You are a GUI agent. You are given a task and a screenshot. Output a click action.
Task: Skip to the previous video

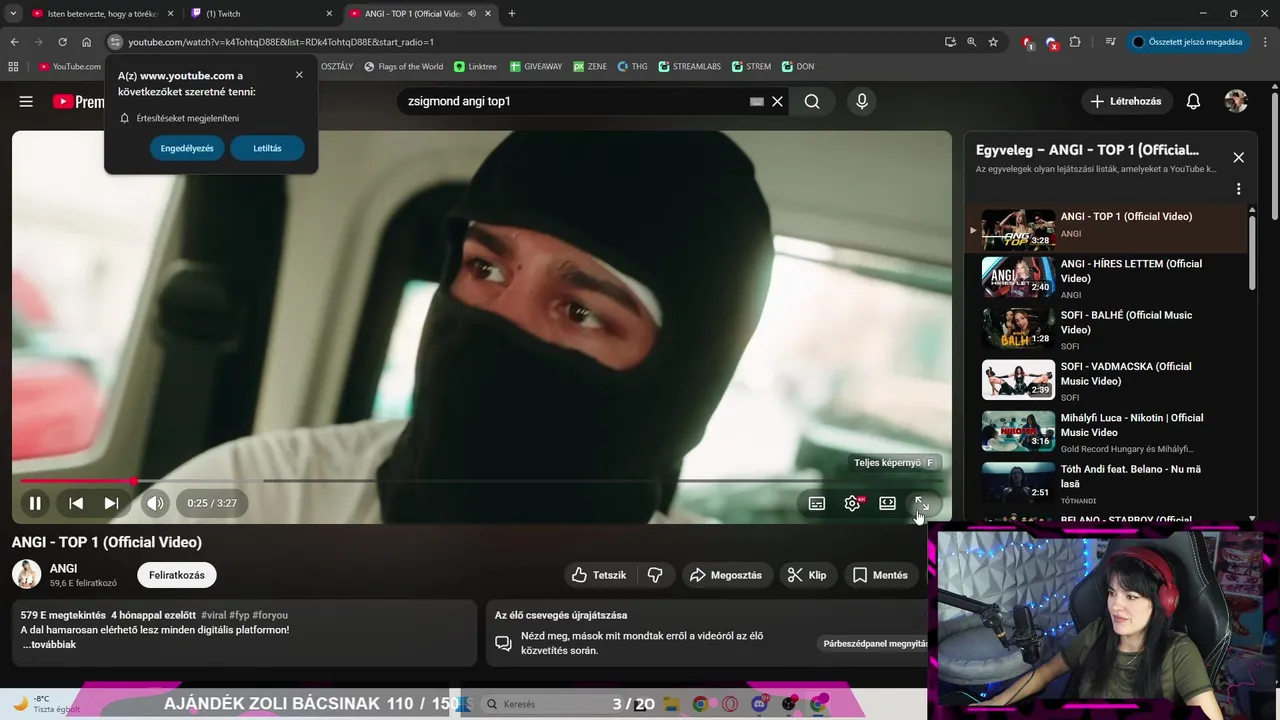pyautogui.click(x=76, y=503)
